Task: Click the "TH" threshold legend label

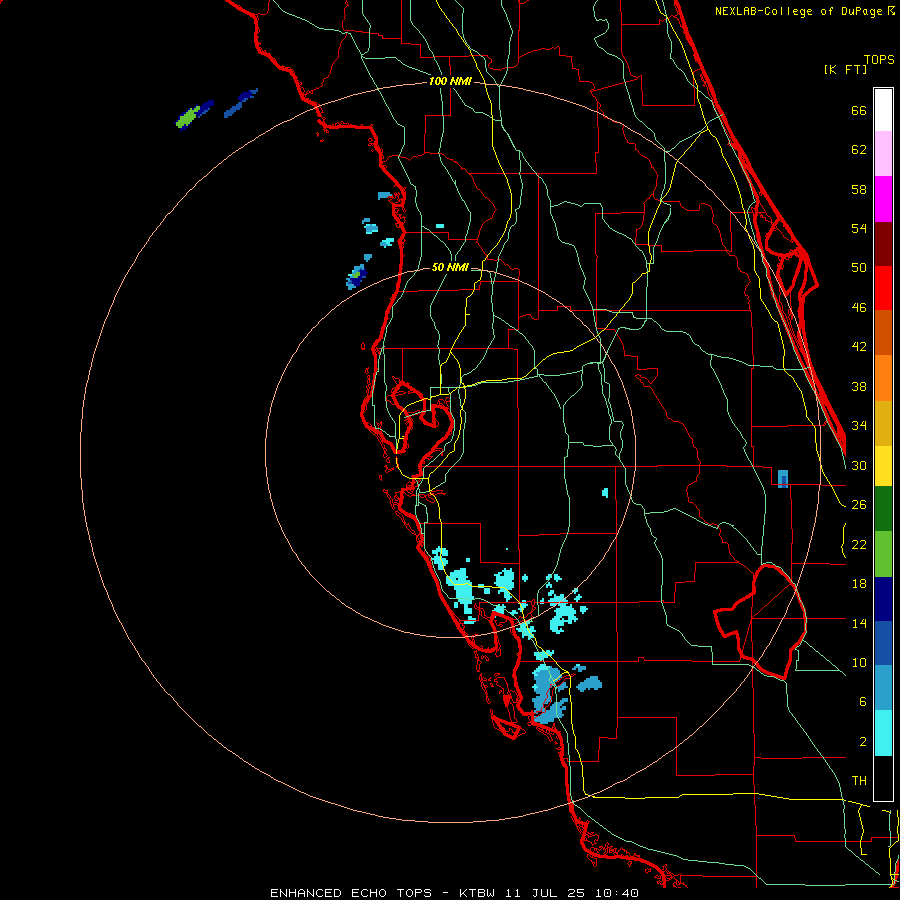Action: (x=859, y=781)
